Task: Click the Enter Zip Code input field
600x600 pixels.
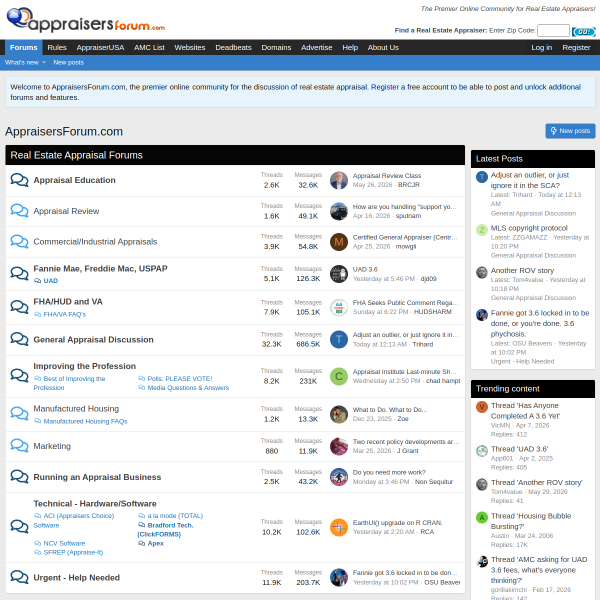Action: (553, 31)
